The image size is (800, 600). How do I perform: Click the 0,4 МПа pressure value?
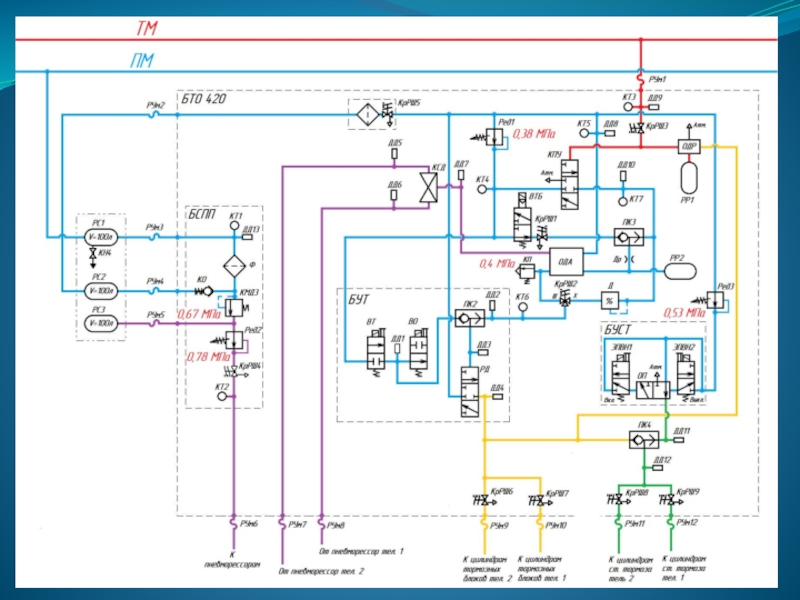(x=496, y=264)
